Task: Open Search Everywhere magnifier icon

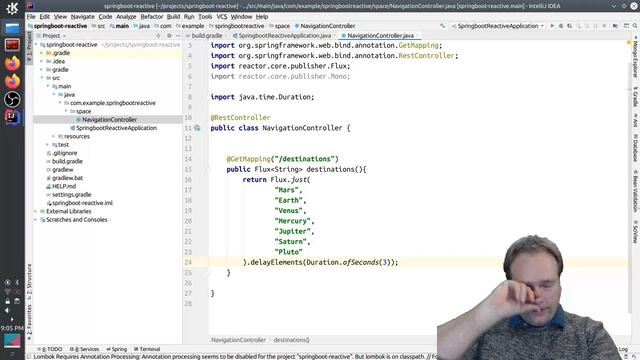Action: point(635,26)
